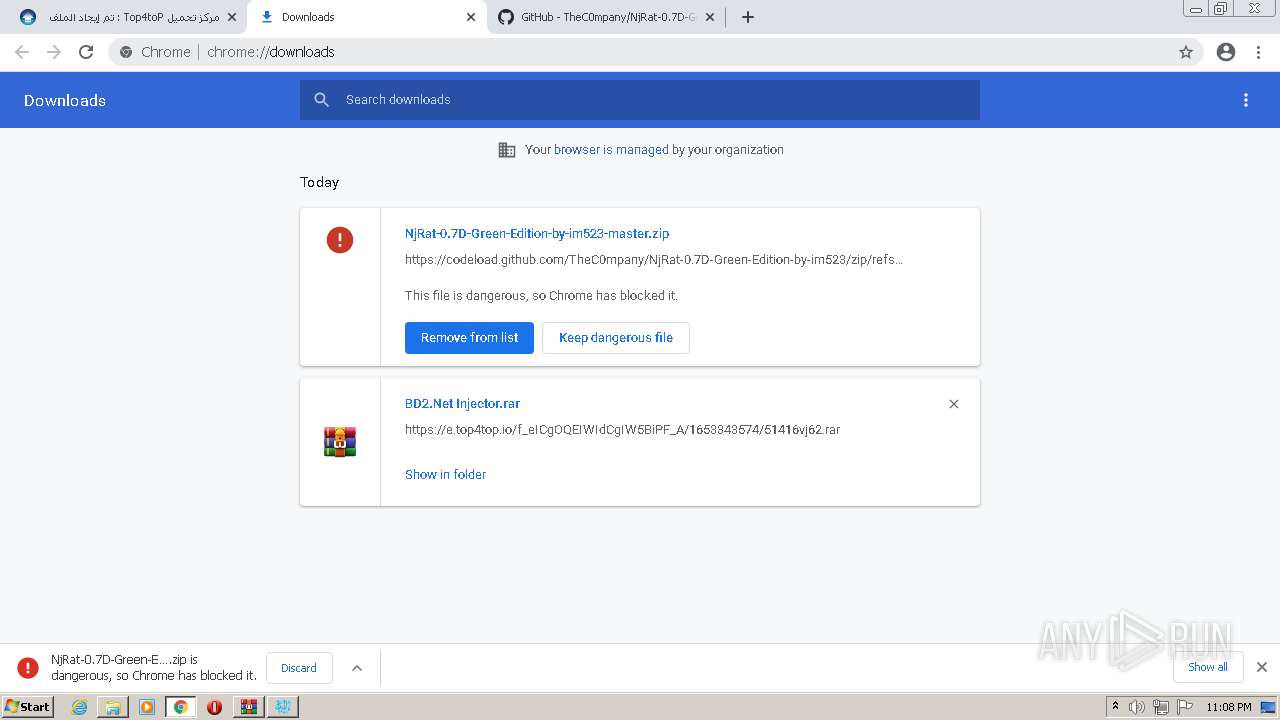Click the codeload.github.com source URL
Screen dimensions: 1280x720
654,260
